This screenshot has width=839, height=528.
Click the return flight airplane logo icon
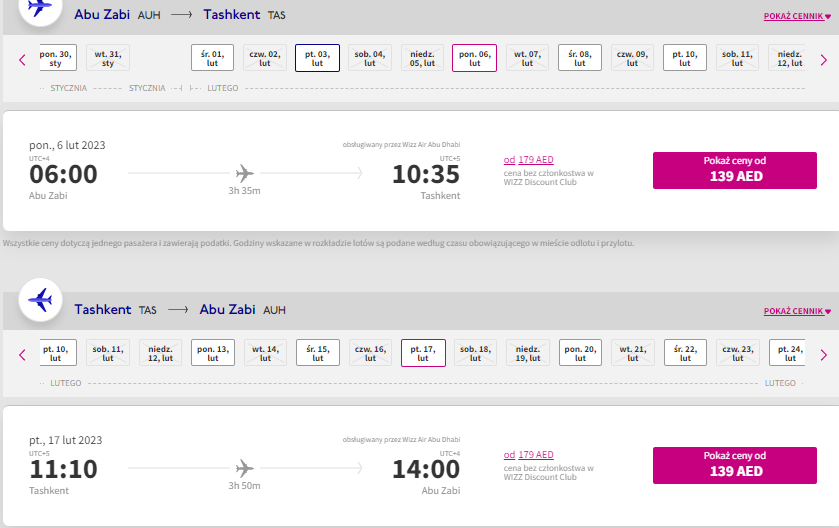pyautogui.click(x=40, y=300)
